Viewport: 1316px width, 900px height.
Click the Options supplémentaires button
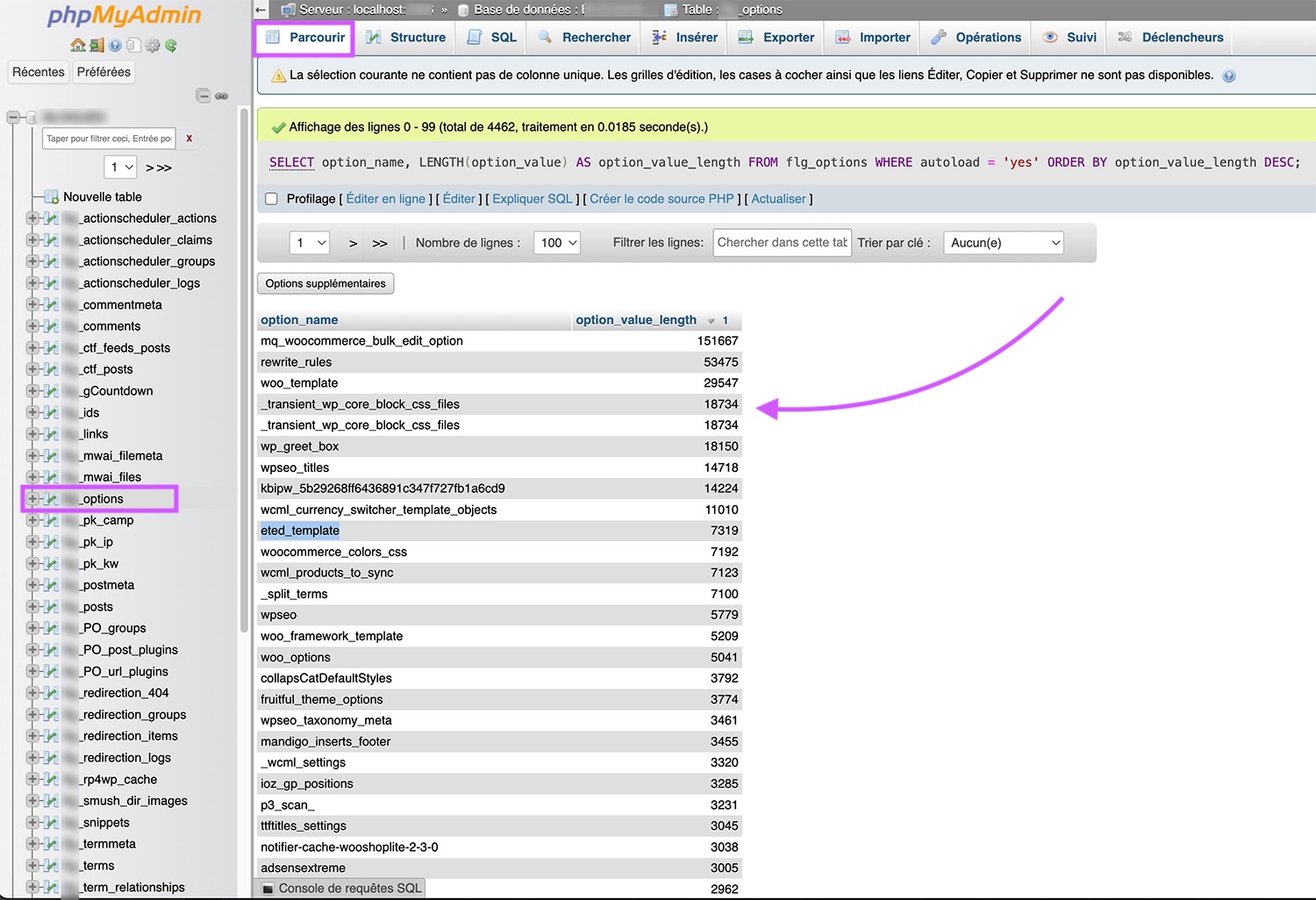click(325, 283)
